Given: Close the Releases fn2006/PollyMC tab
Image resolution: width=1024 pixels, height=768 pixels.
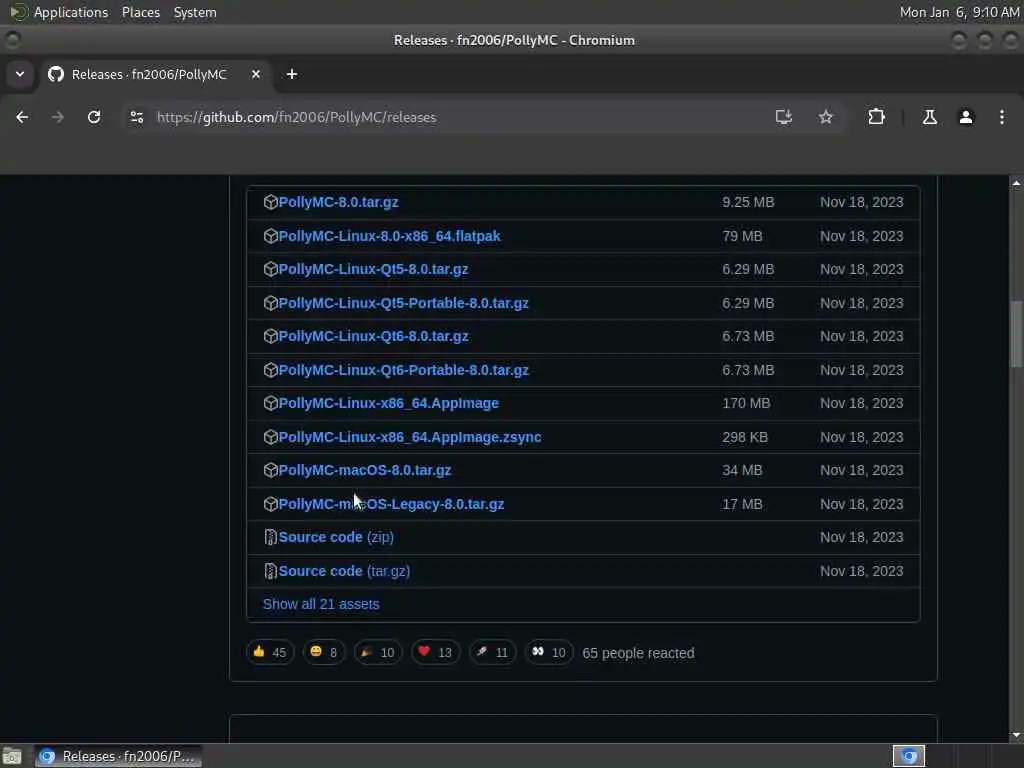Looking at the screenshot, I should tap(256, 74).
